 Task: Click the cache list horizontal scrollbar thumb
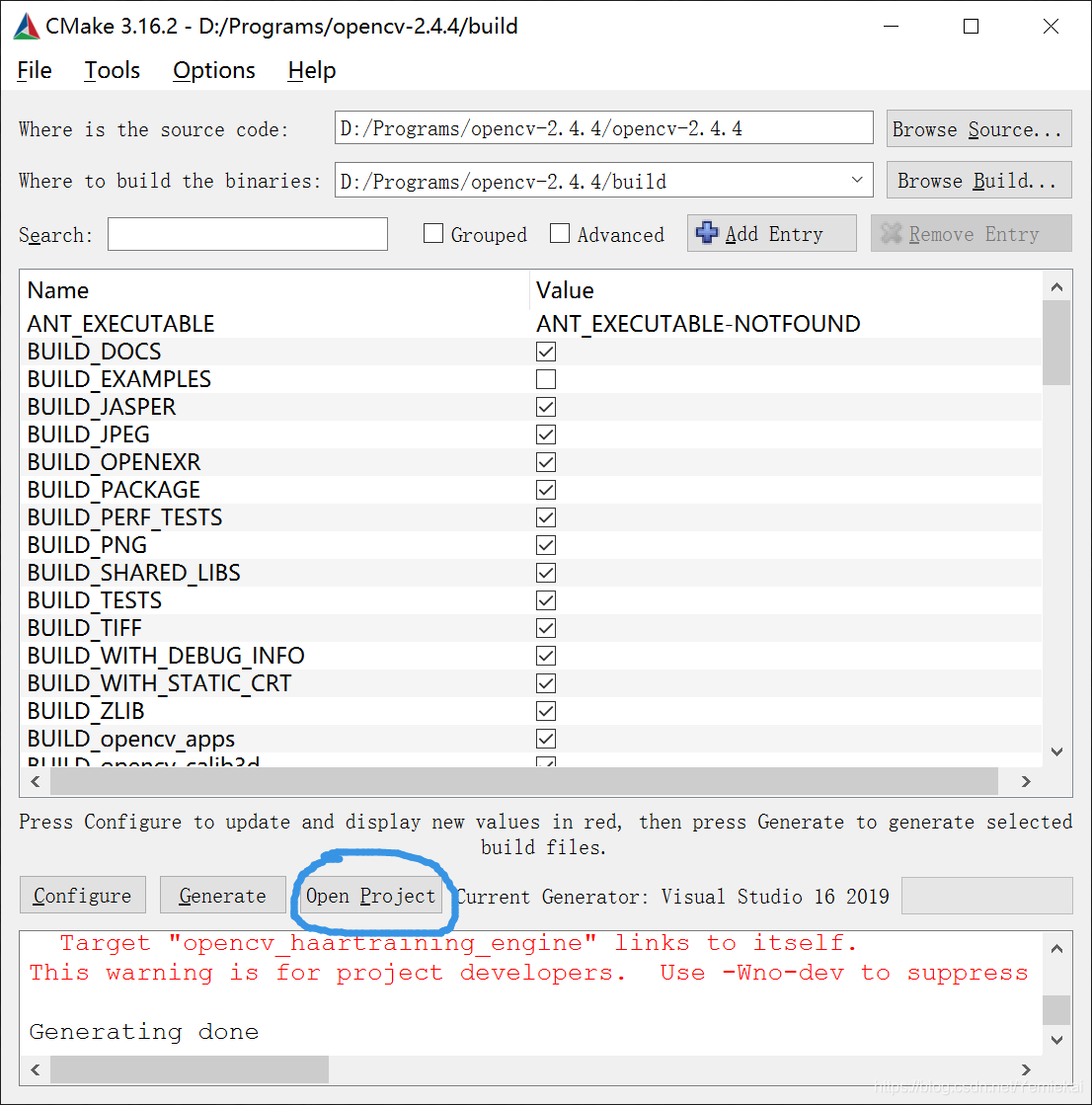pyautogui.click(x=524, y=781)
